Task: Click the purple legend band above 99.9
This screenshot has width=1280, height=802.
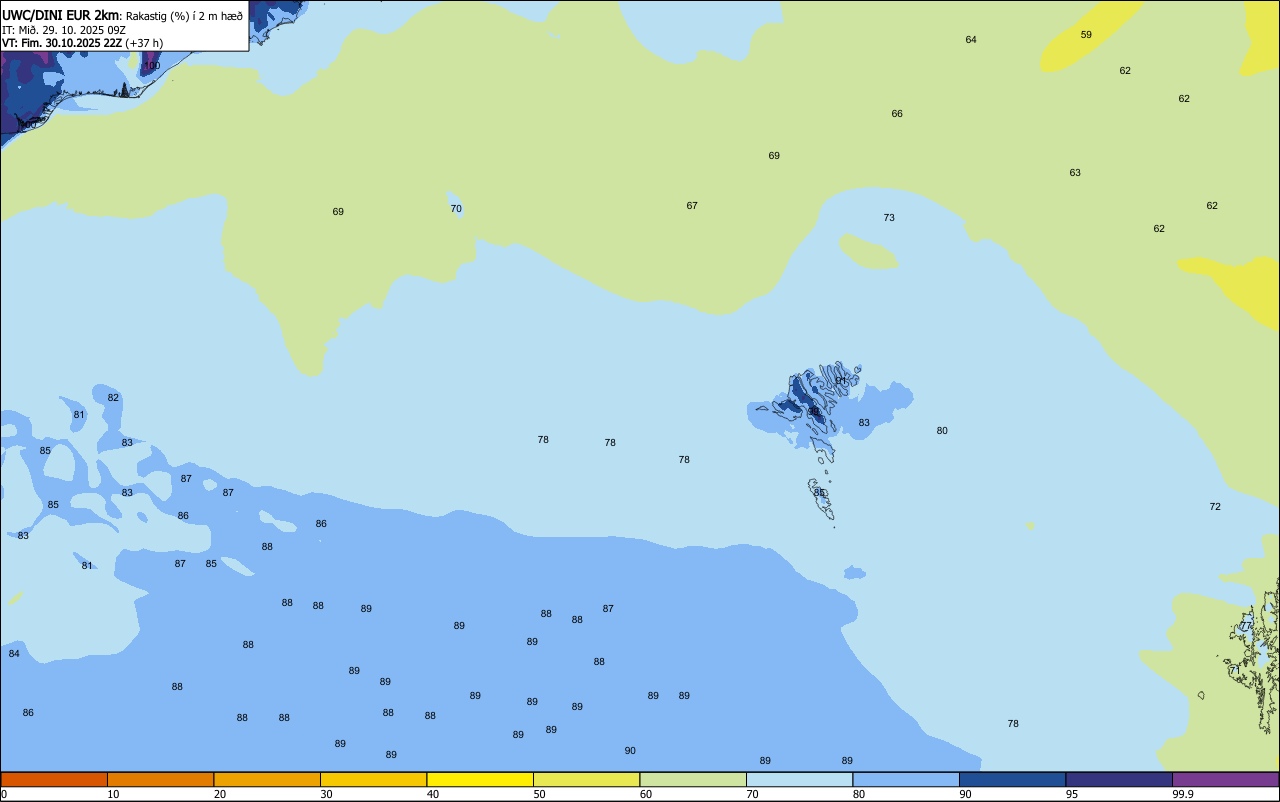Action: [1225, 779]
